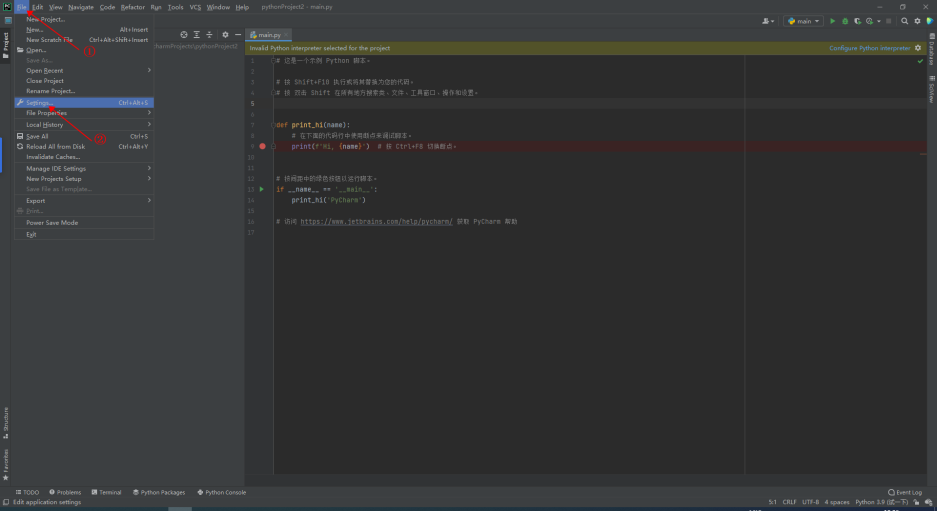Expand New Projects Setup submenu
This screenshot has width=937, height=511.
pos(84,179)
